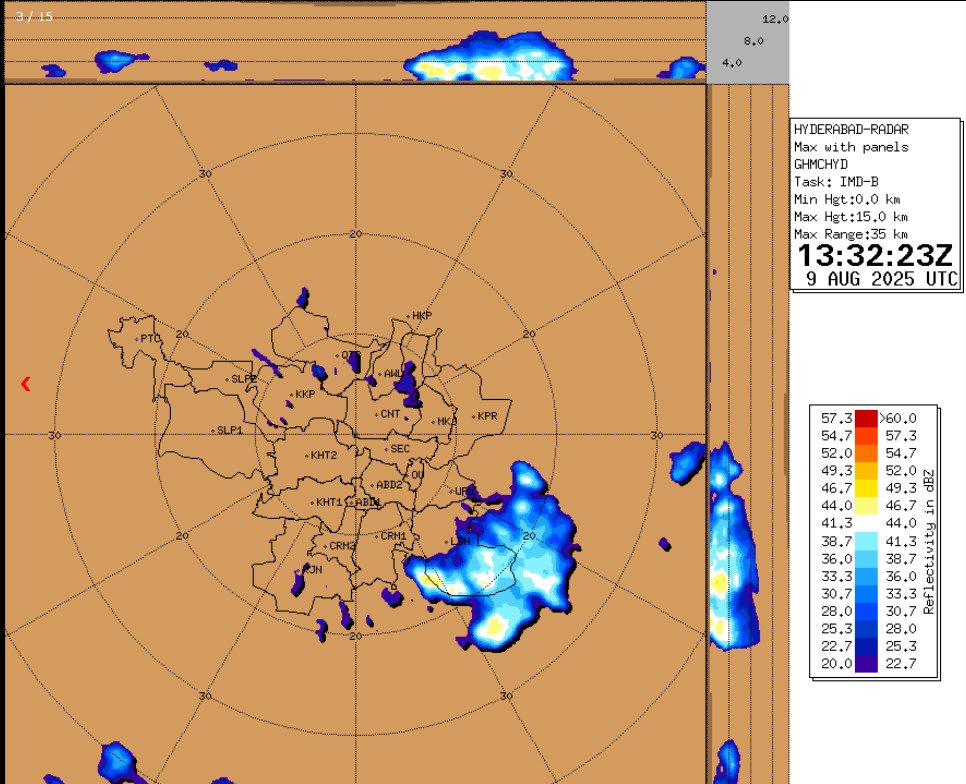Click the SLP2 station label

click(x=244, y=379)
